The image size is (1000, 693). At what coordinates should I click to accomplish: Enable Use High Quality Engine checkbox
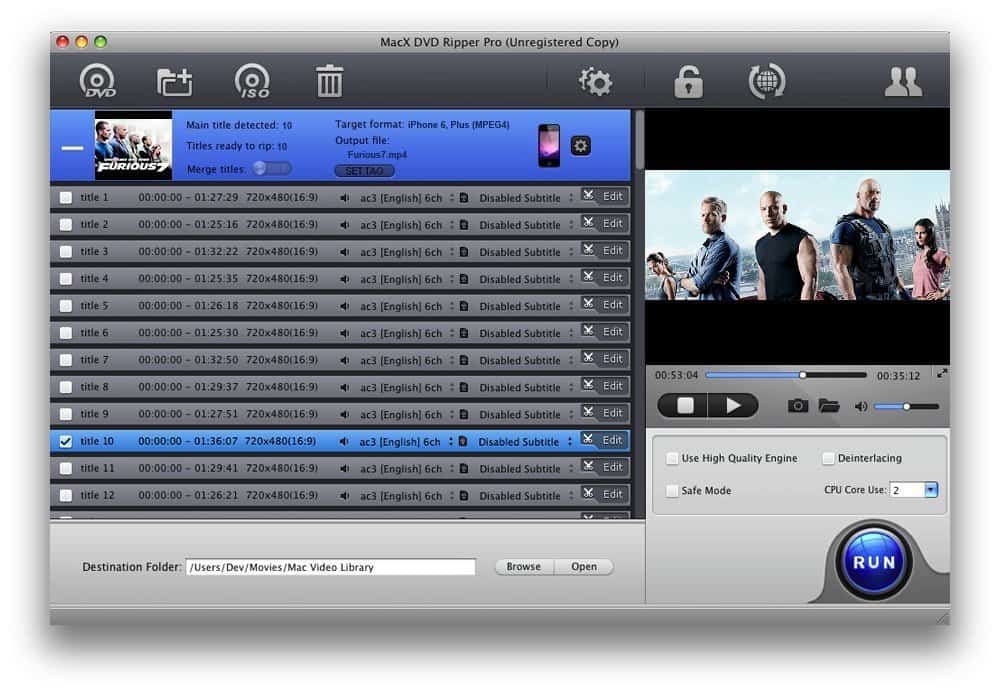point(672,459)
